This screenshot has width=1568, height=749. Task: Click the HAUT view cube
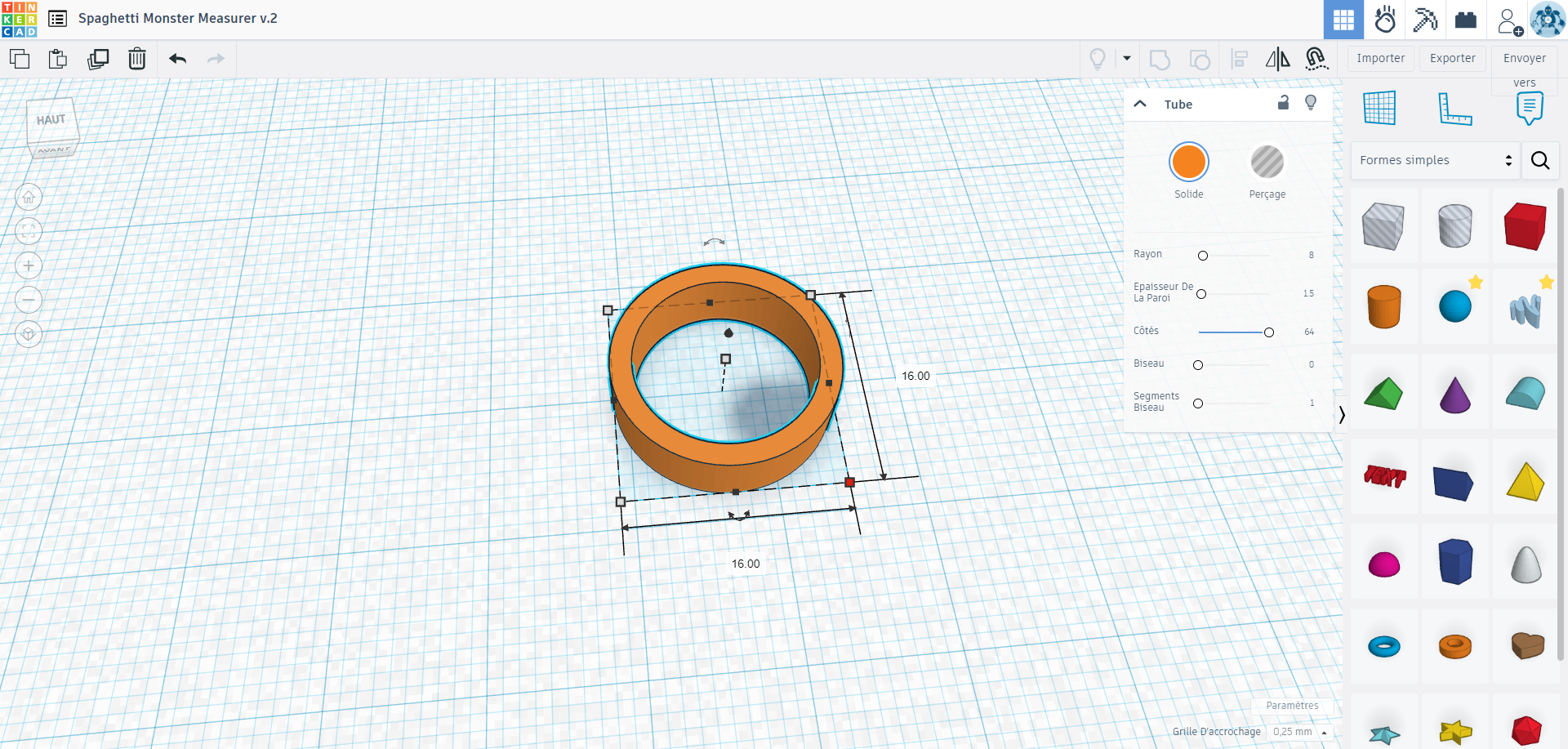pos(52,121)
